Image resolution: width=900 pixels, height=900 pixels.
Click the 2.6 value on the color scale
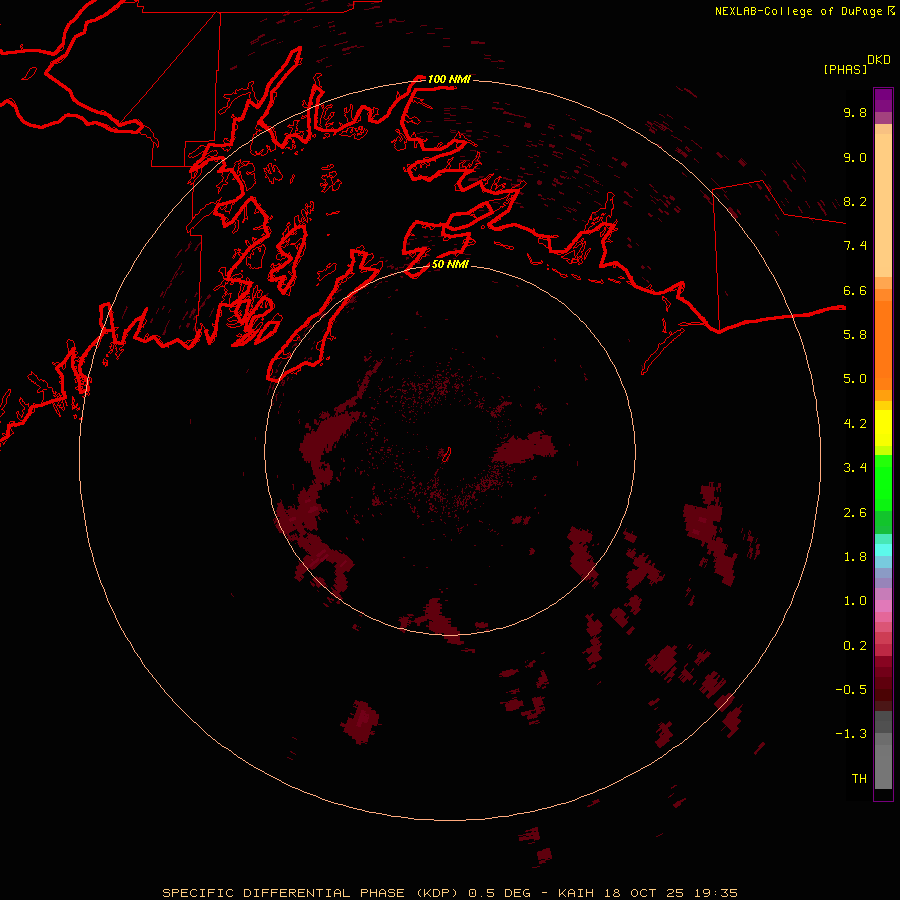click(x=855, y=513)
